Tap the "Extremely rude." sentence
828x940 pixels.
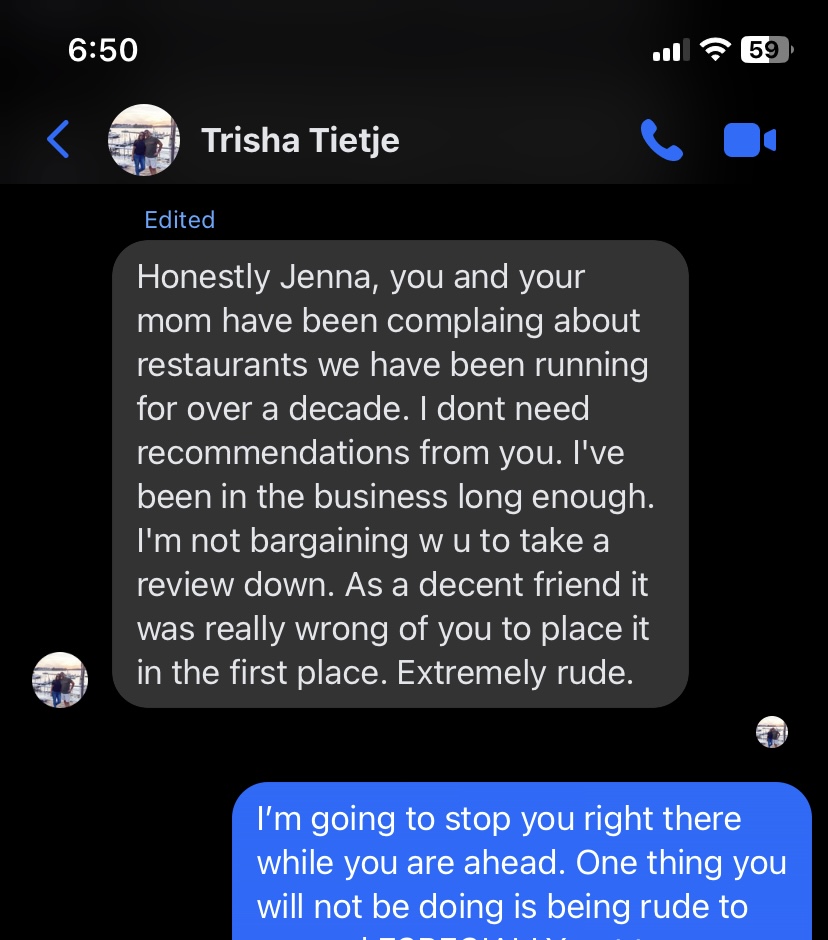[x=516, y=673]
